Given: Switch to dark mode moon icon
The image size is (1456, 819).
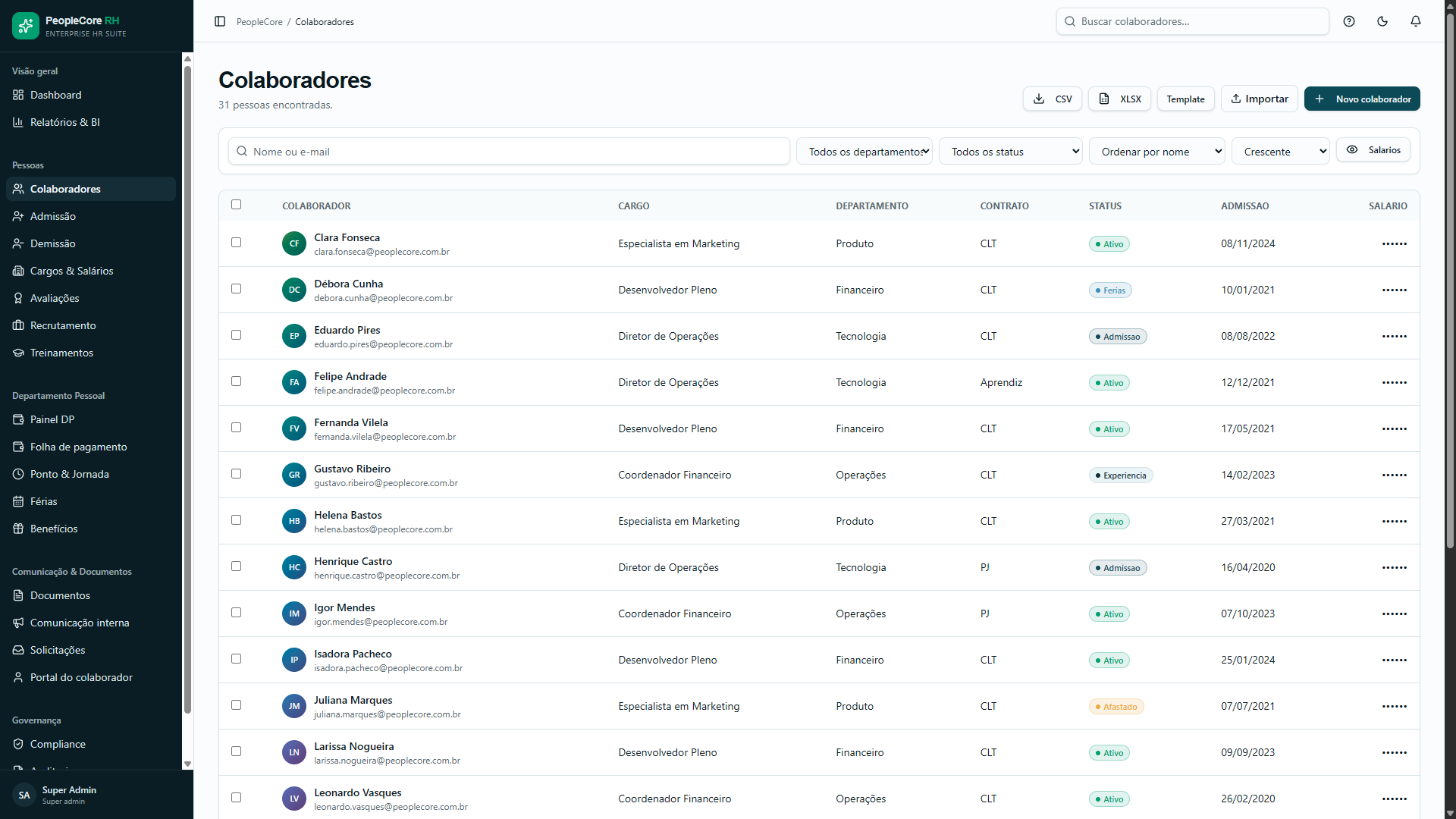Looking at the screenshot, I should tap(1382, 21).
